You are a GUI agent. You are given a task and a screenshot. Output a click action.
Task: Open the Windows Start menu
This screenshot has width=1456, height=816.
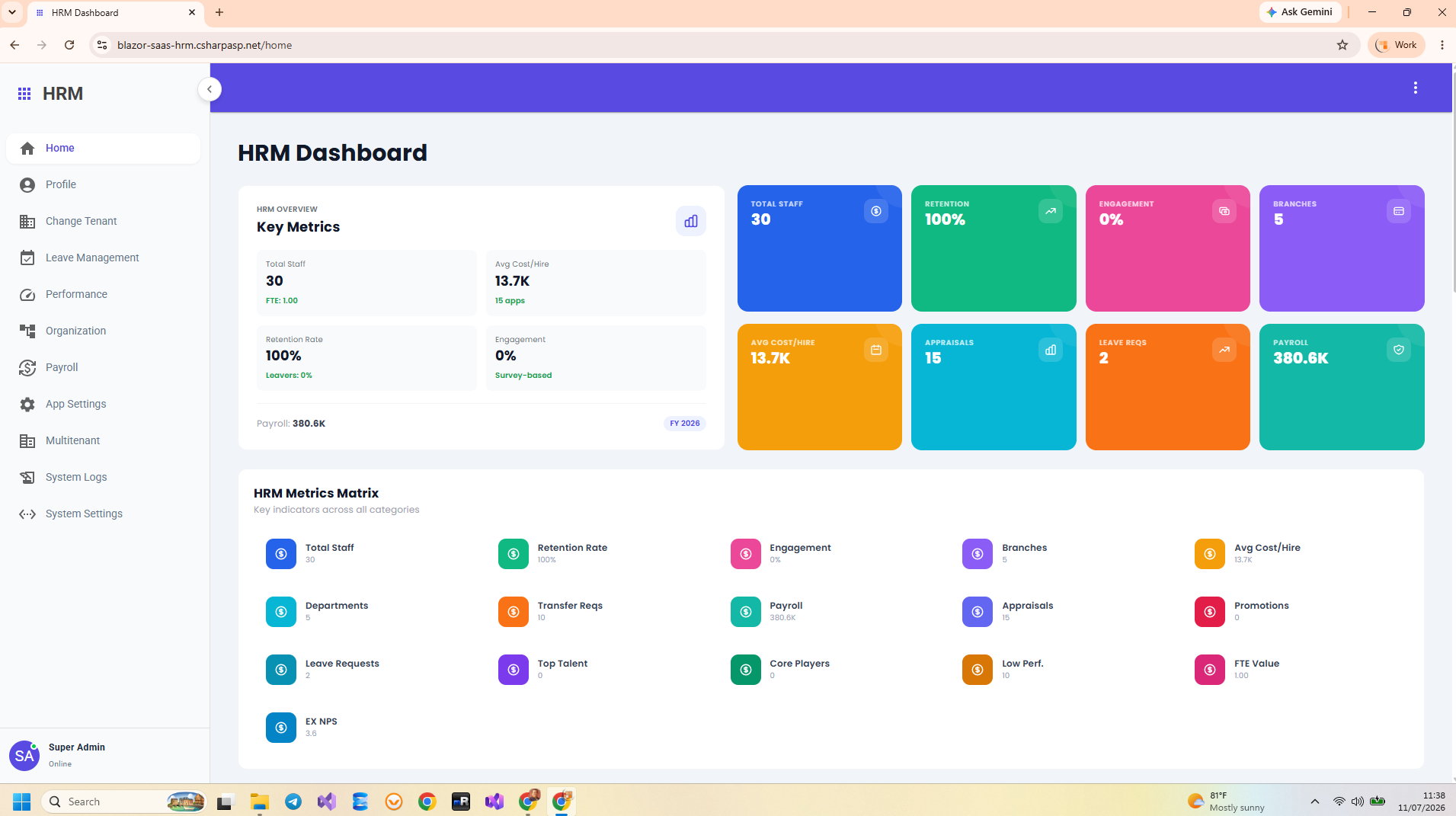click(21, 802)
